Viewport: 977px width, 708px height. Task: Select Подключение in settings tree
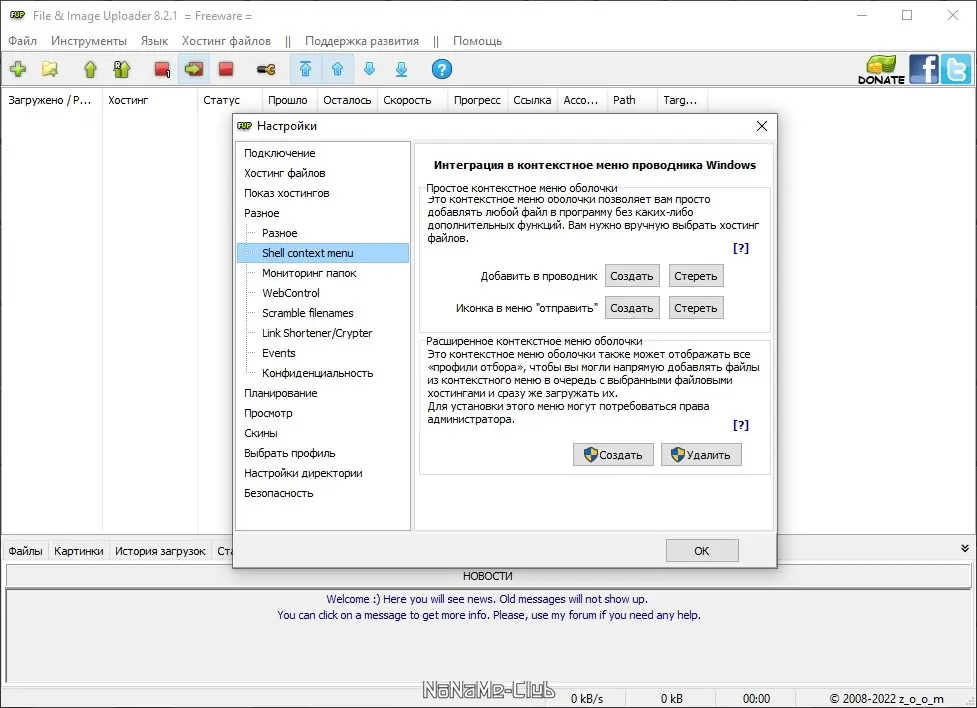coord(280,153)
